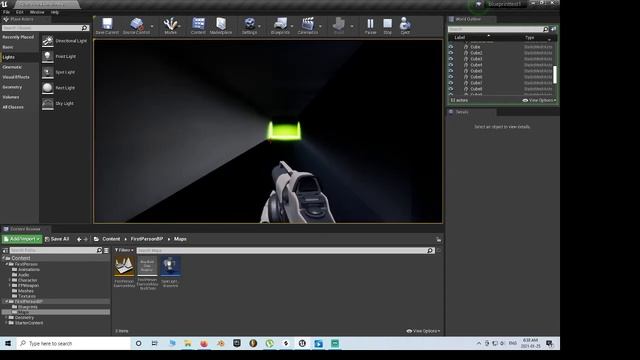
Task: Open World Outliner View Options dropdown
Action: click(539, 100)
